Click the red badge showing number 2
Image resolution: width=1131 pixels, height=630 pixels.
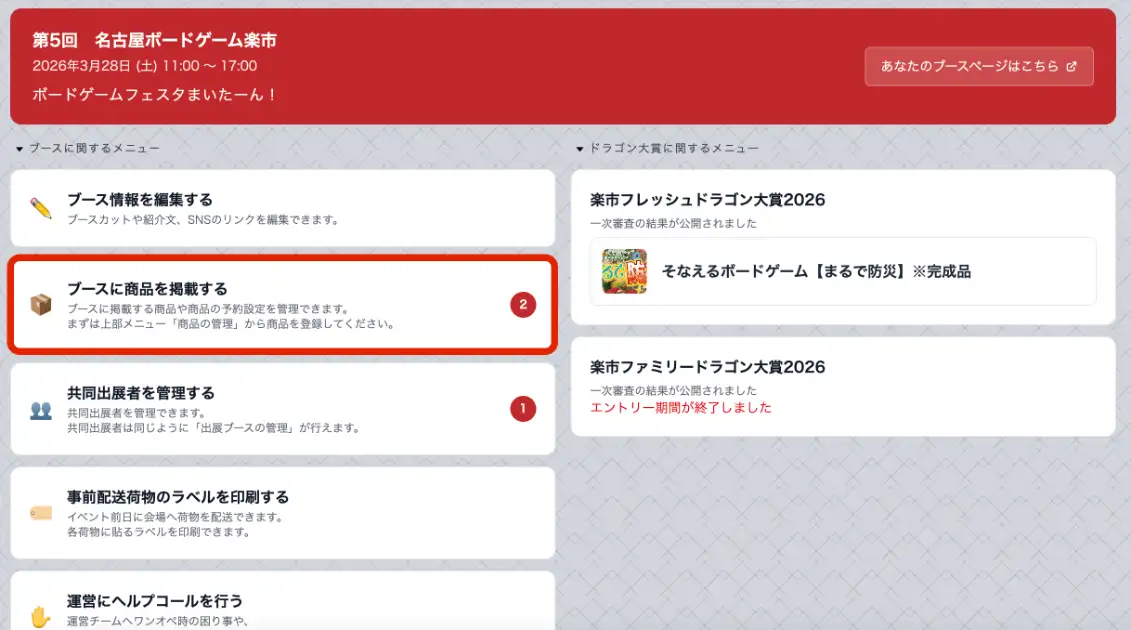523,305
